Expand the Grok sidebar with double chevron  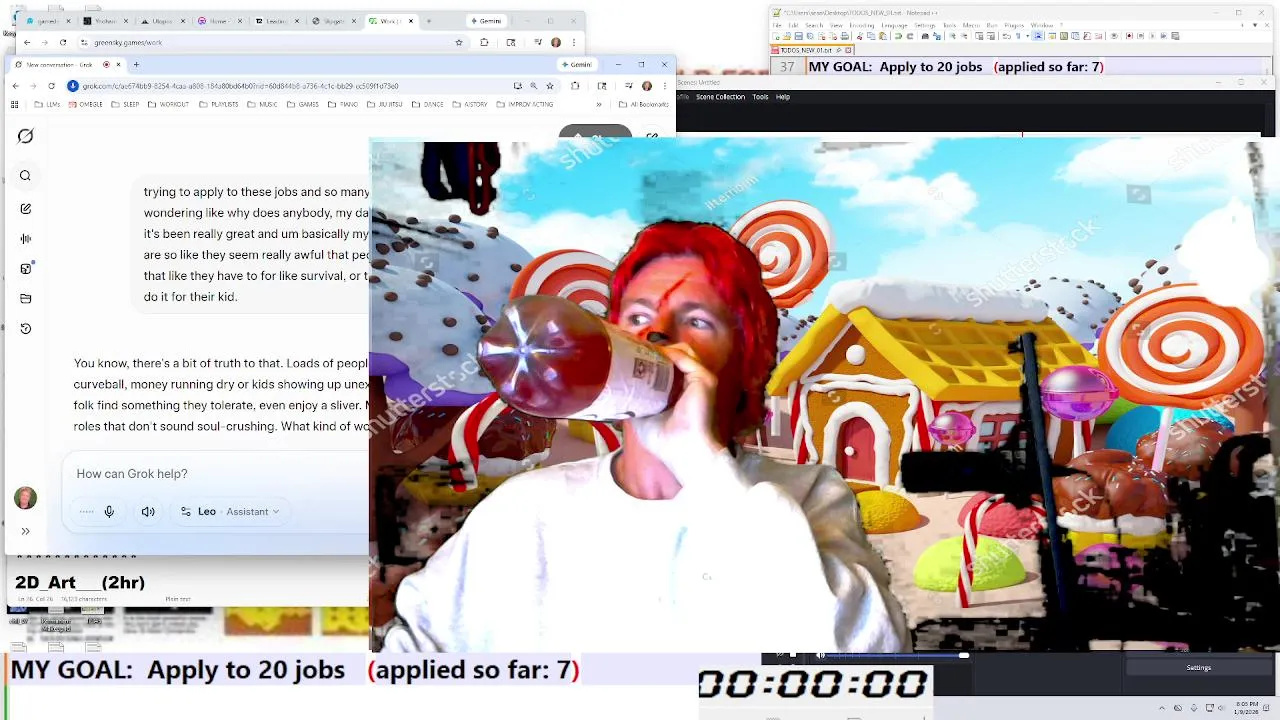click(x=25, y=531)
